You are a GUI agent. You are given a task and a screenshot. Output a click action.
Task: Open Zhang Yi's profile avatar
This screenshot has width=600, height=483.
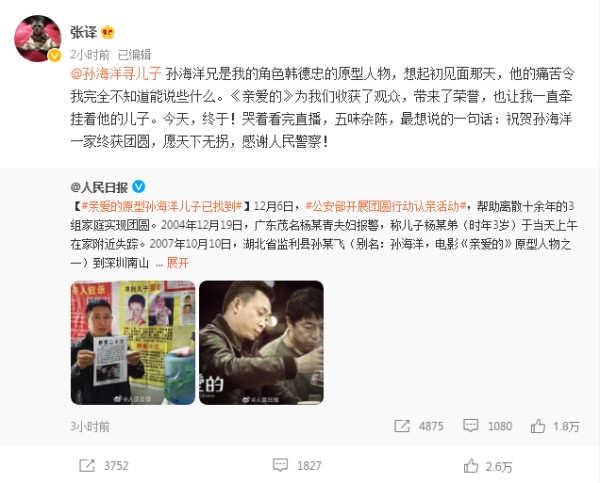pyautogui.click(x=38, y=38)
